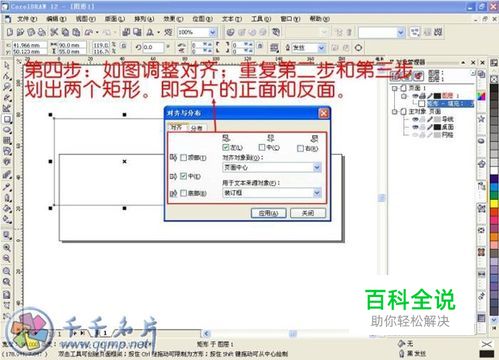Image resolution: width=499 pixels, height=360 pixels.
Task: Open the zoom level 100% dropdown
Action: point(212,32)
